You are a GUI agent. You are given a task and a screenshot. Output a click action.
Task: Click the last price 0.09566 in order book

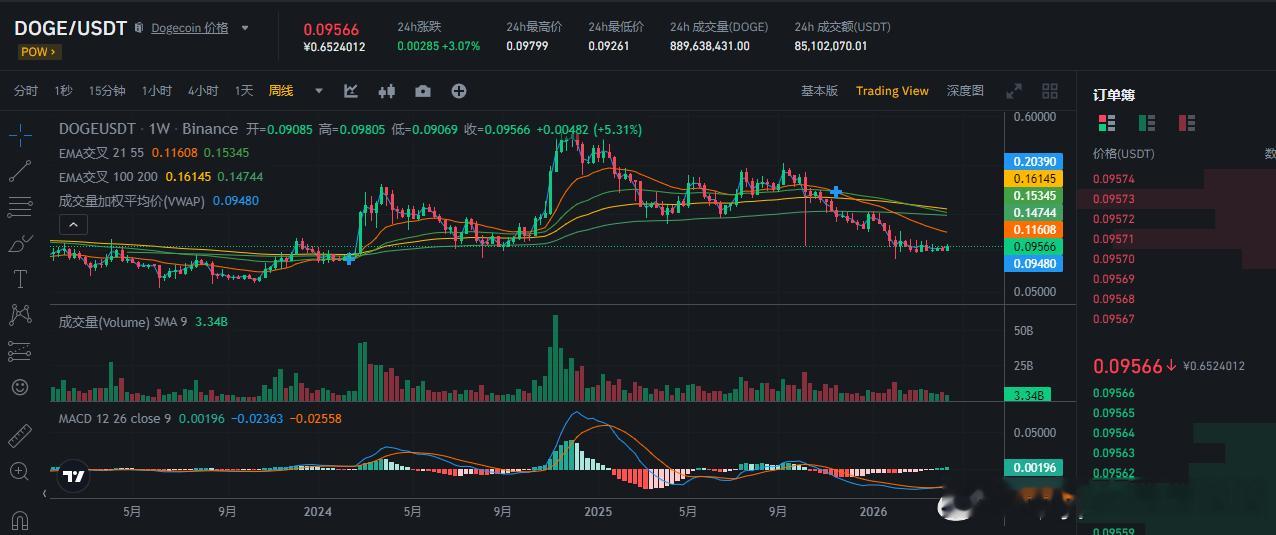[x=1128, y=366]
